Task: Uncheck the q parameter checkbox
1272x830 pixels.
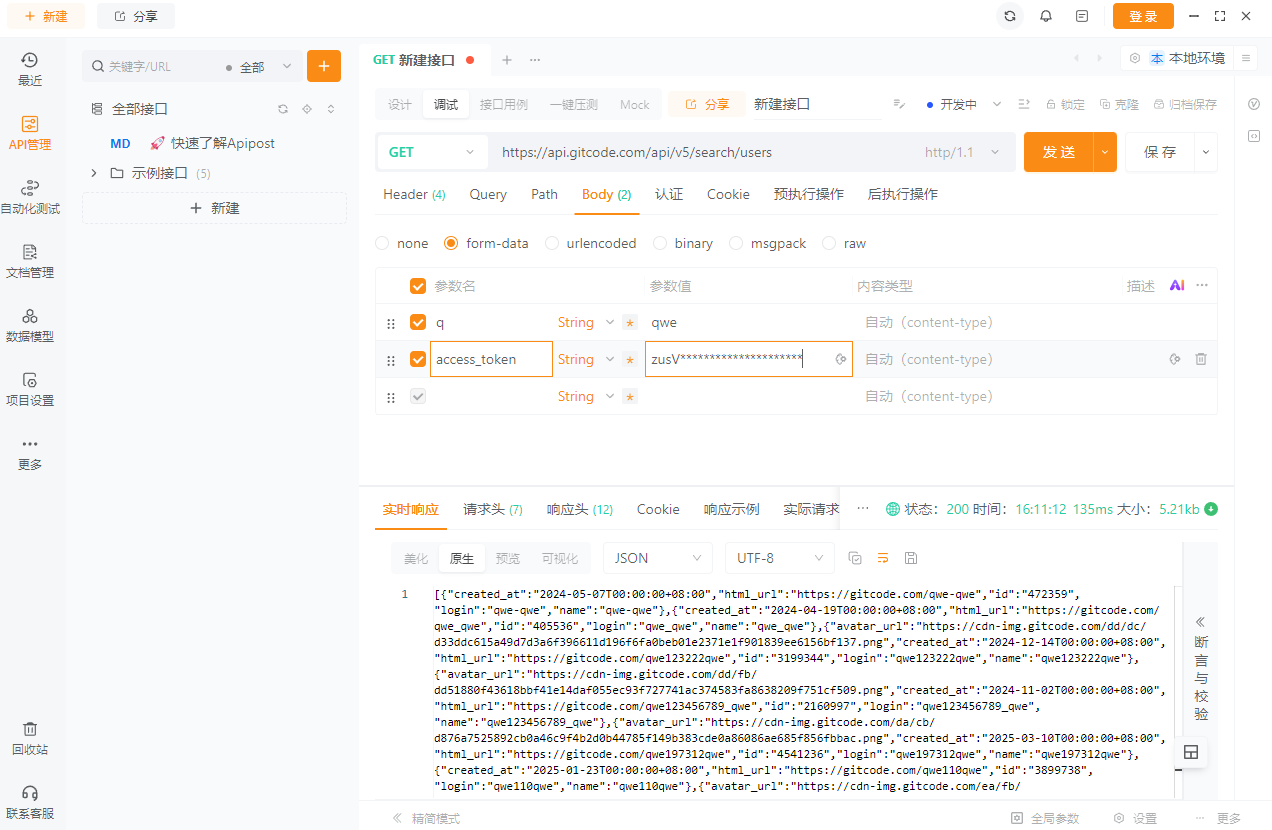Action: (418, 323)
